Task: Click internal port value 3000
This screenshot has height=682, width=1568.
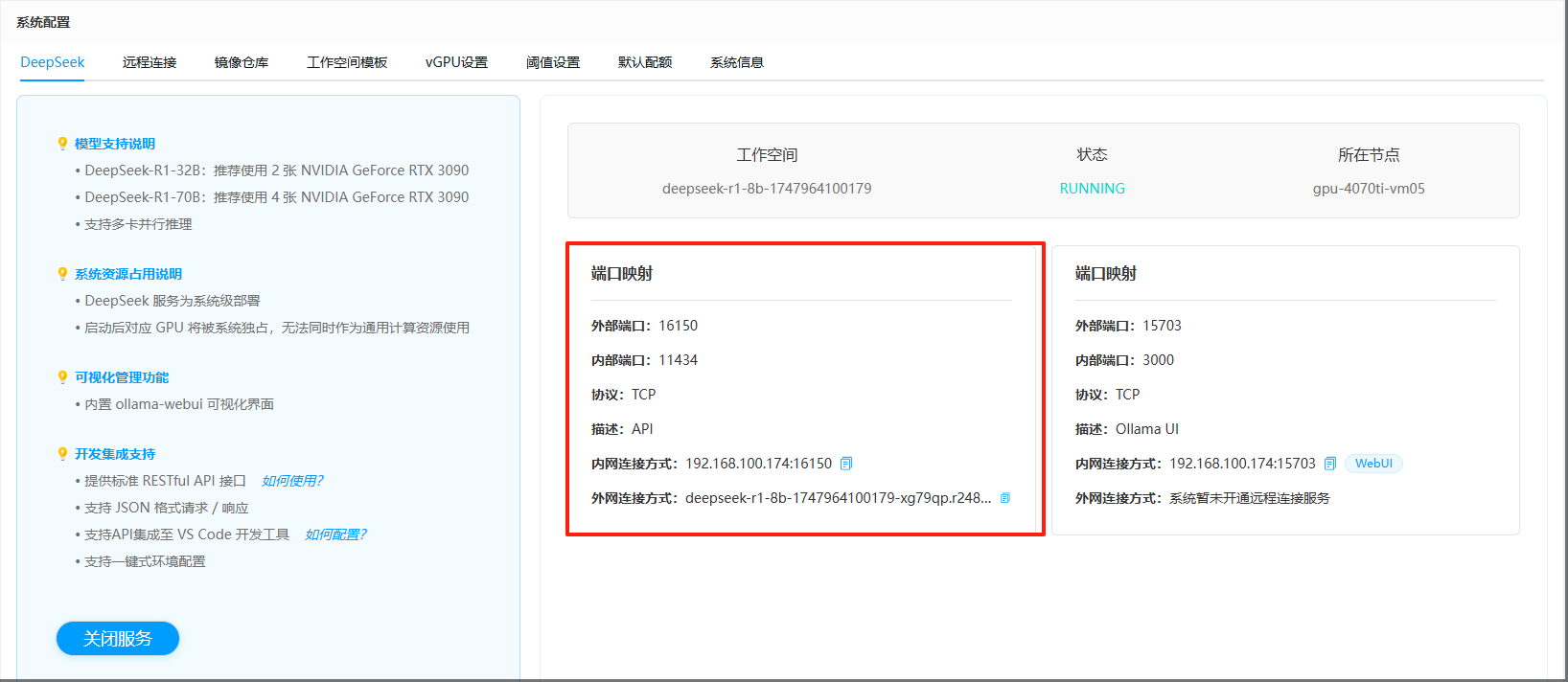Action: [1158, 360]
